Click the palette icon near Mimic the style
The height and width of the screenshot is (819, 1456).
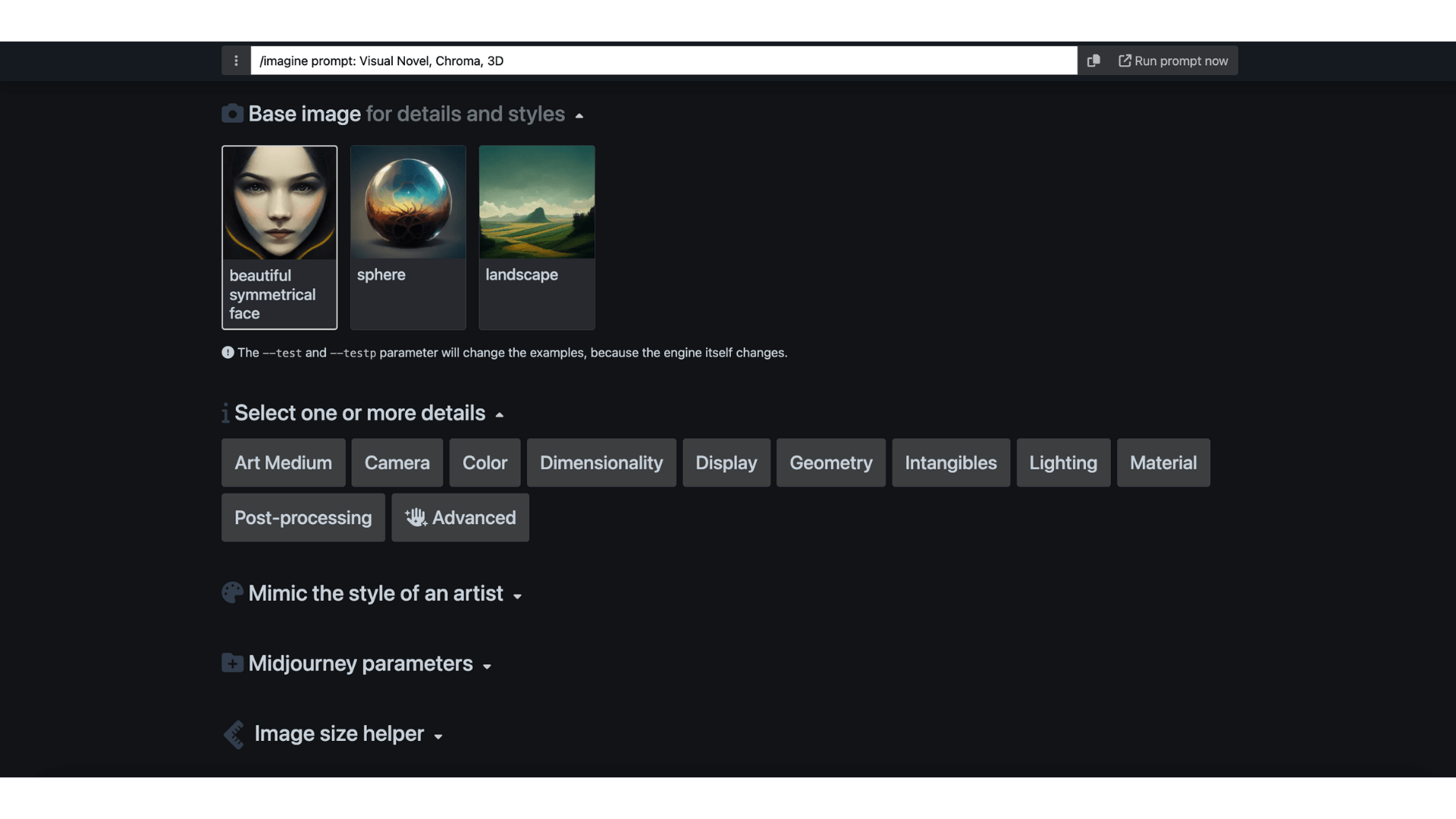232,593
